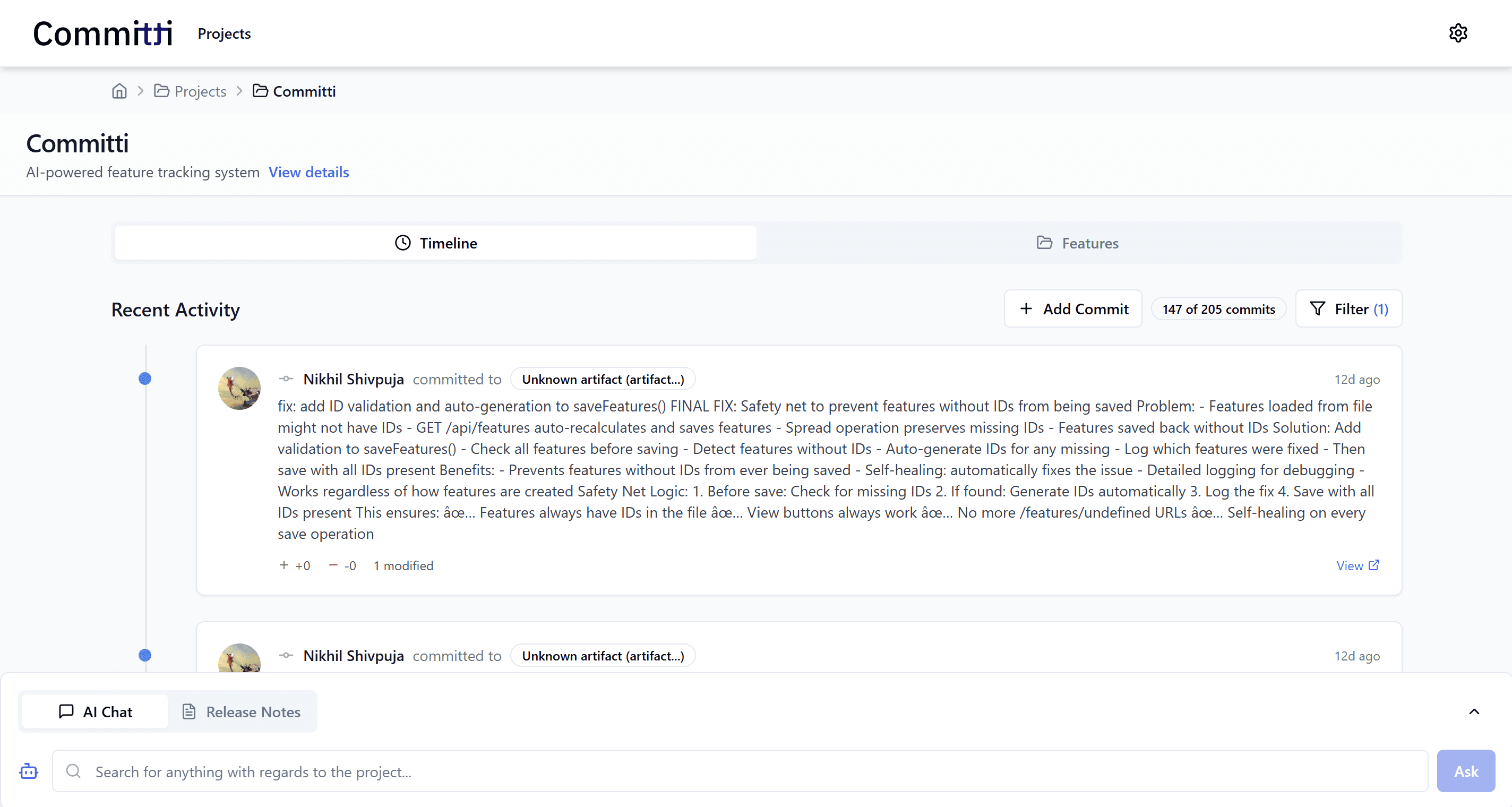
Task: Open settings via the gear icon
Action: coord(1457,33)
